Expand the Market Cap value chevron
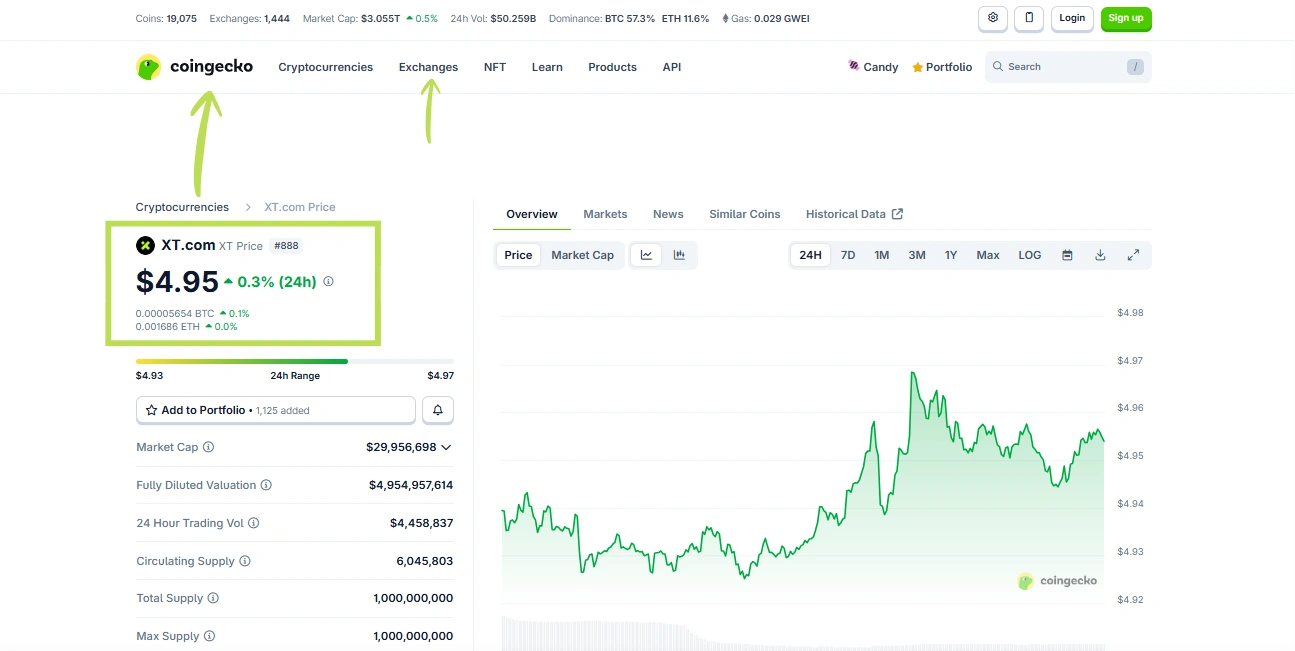This screenshot has width=1295, height=651. (446, 448)
